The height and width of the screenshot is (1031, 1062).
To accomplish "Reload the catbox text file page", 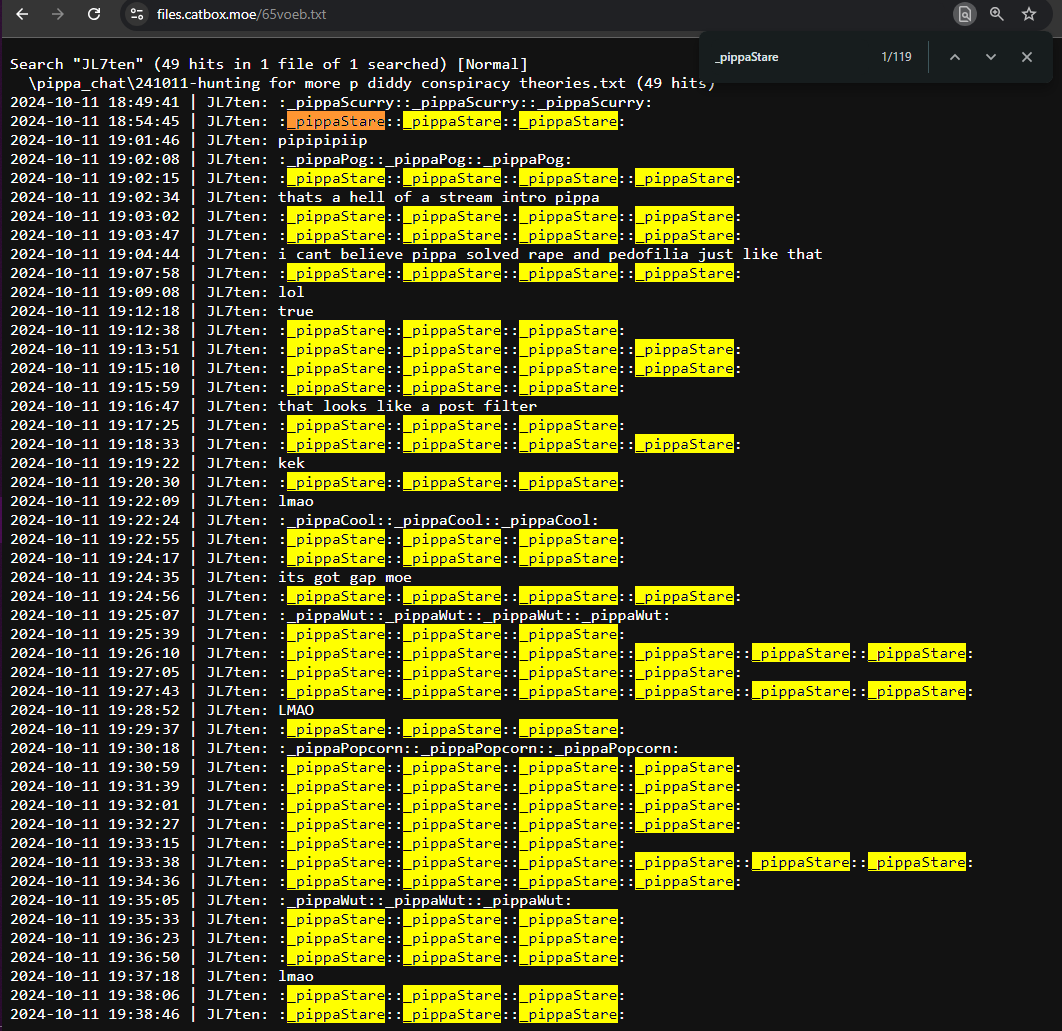I will 93,14.
